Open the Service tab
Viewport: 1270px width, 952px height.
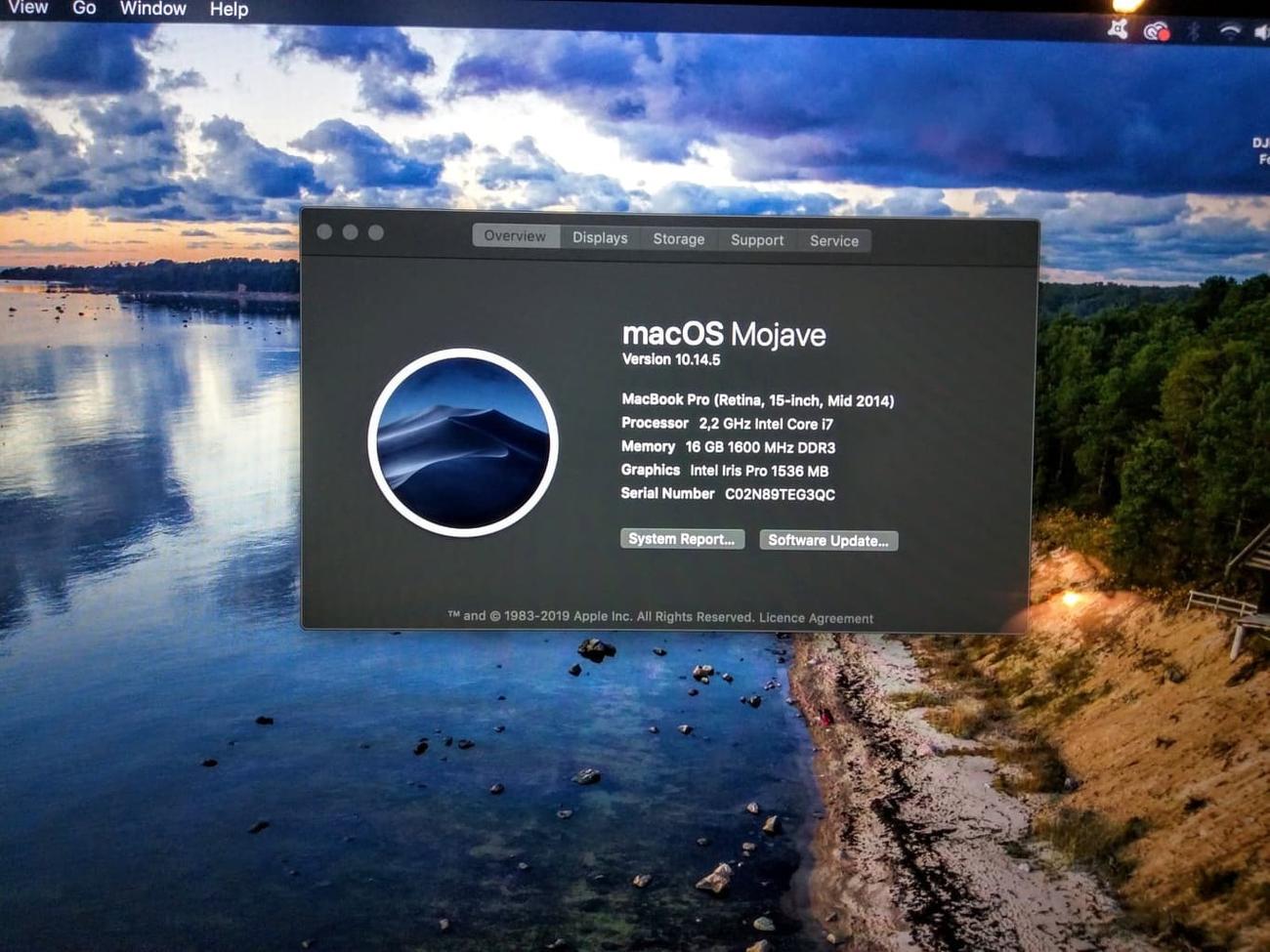(x=834, y=241)
